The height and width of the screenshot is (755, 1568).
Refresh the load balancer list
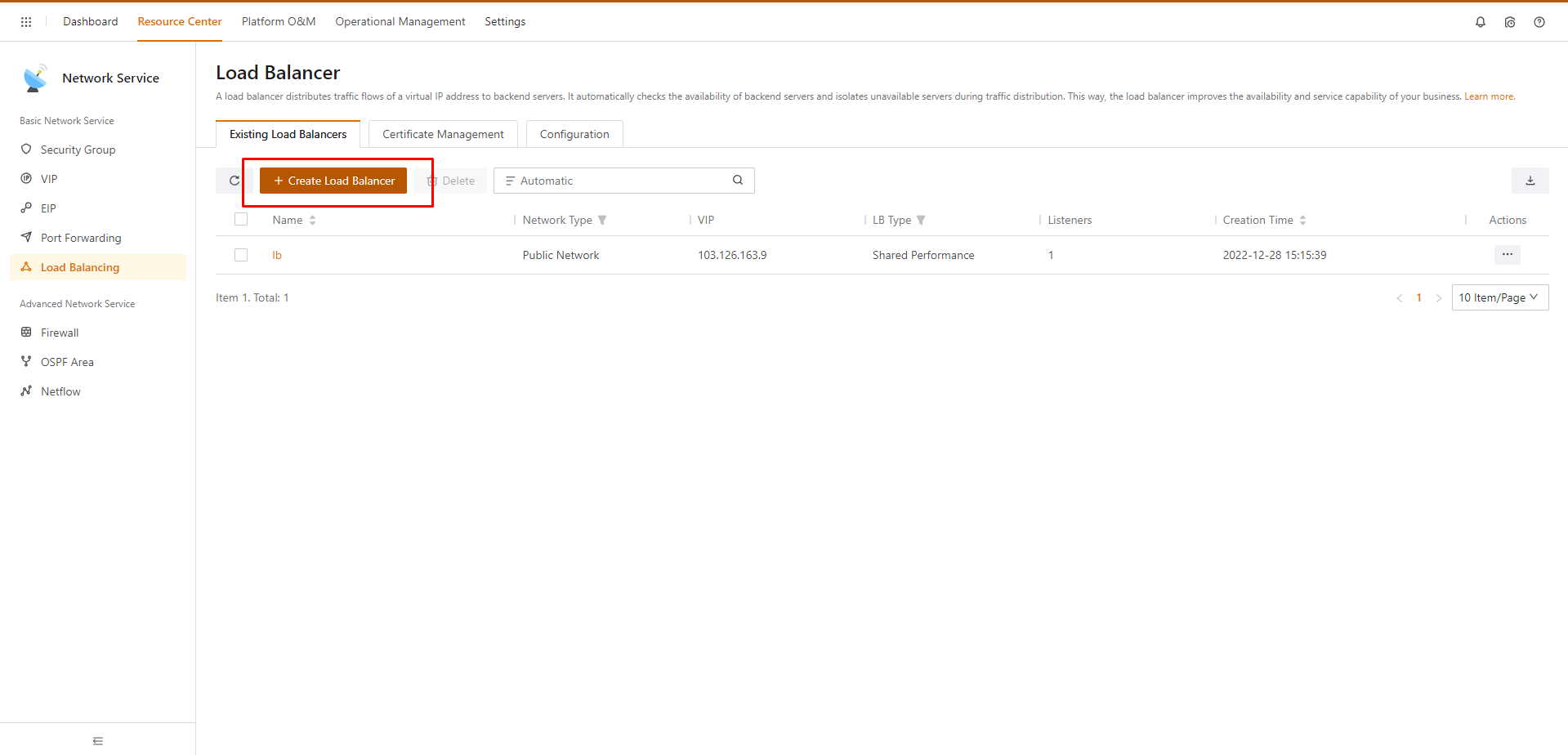click(x=235, y=181)
